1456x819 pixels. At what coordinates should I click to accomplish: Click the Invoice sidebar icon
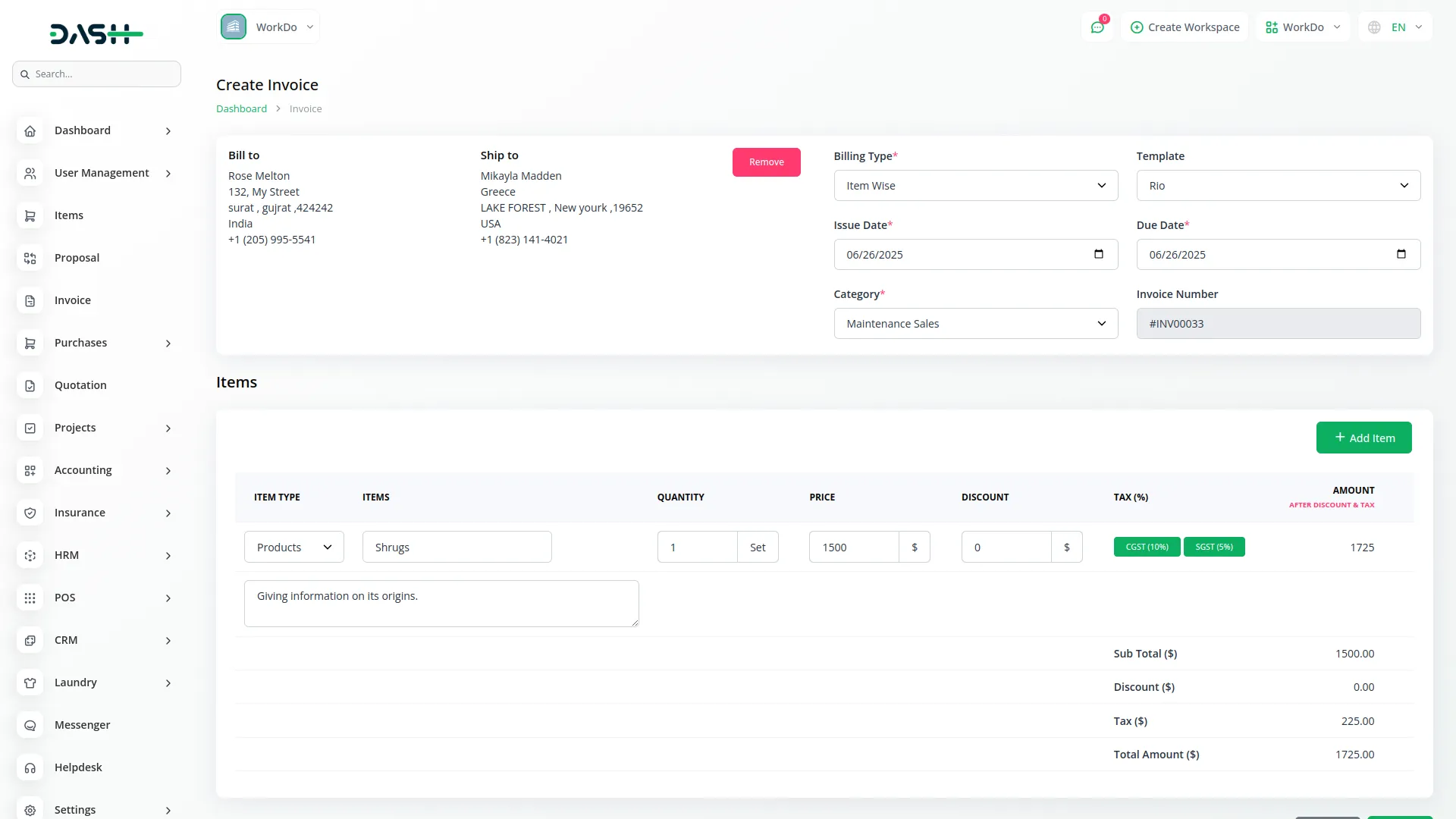pyautogui.click(x=30, y=301)
